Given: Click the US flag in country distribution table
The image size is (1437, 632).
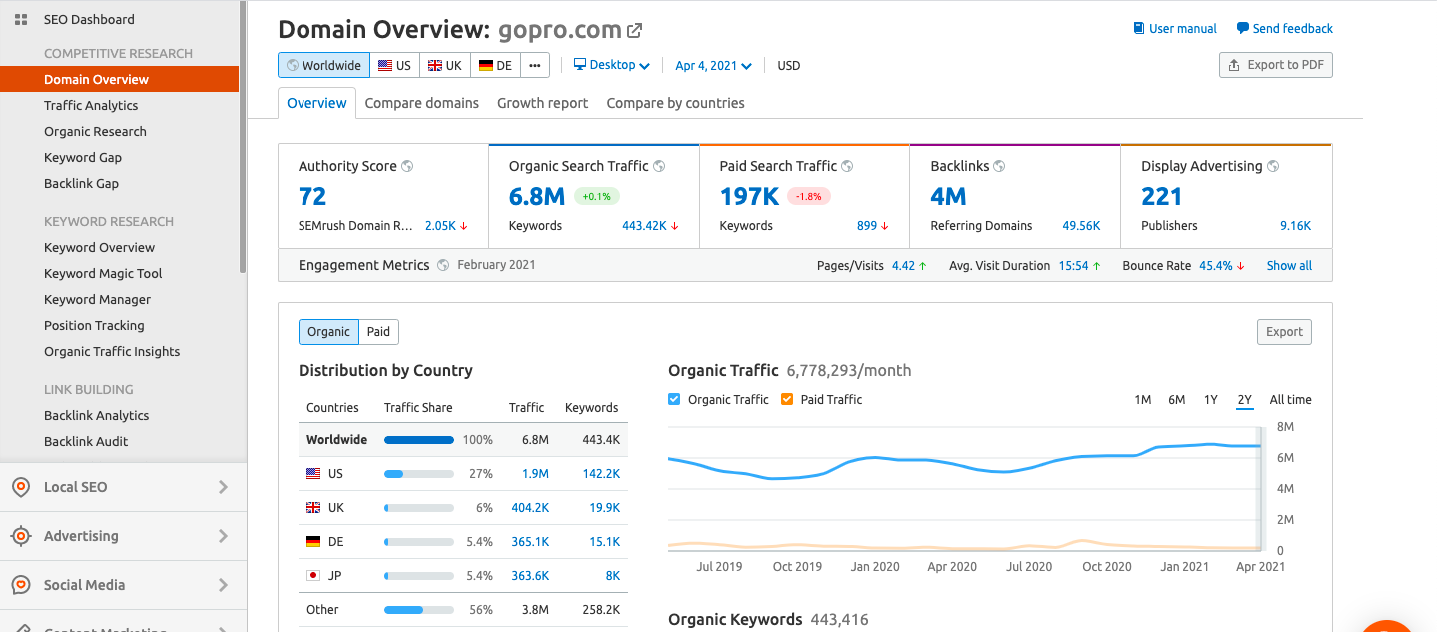Looking at the screenshot, I should [313, 474].
